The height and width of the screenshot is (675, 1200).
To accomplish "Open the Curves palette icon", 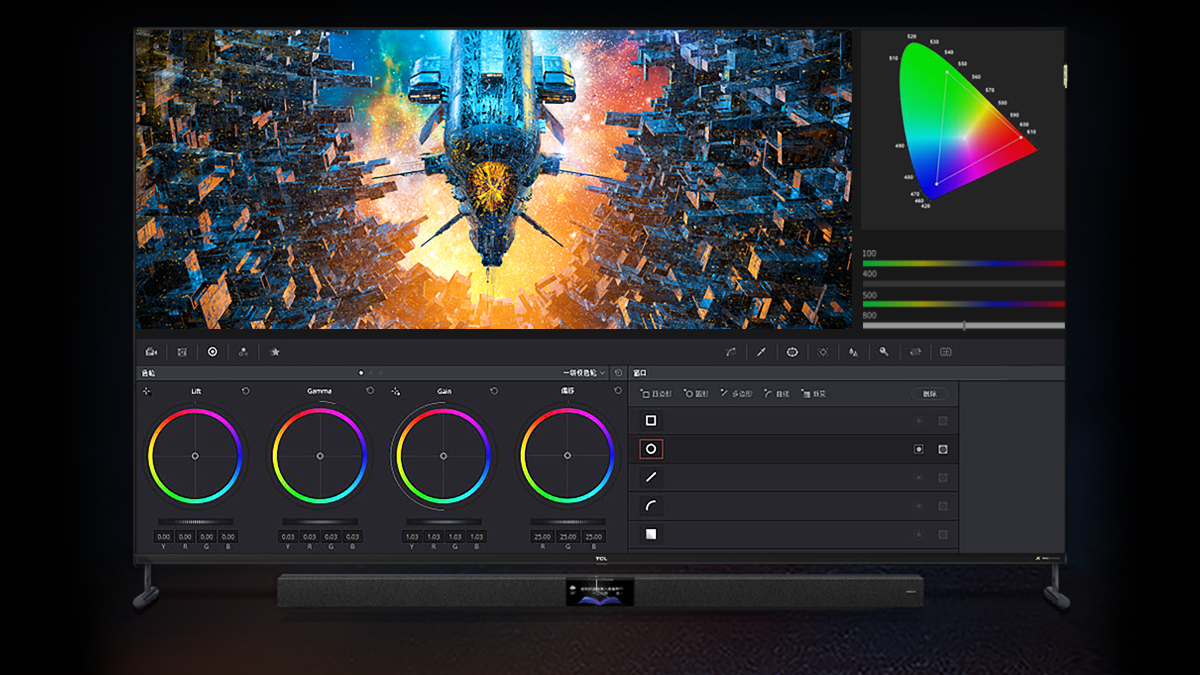I will click(731, 352).
